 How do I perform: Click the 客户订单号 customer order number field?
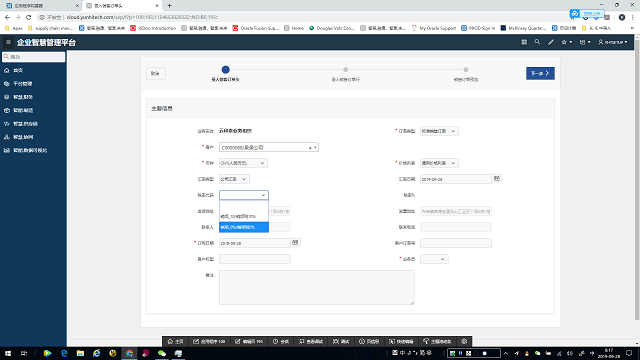[x=456, y=243]
